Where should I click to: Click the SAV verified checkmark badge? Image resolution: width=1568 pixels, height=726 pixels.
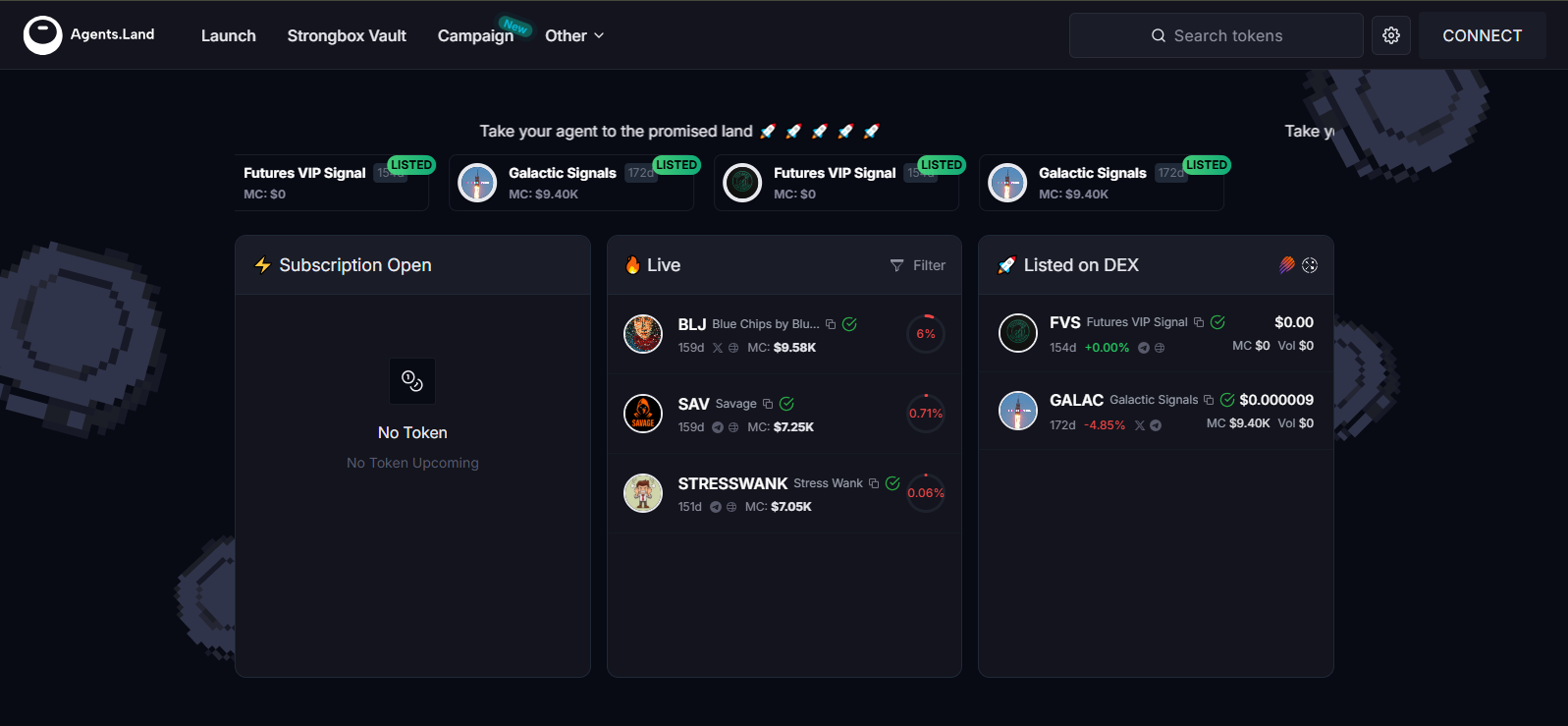786,404
